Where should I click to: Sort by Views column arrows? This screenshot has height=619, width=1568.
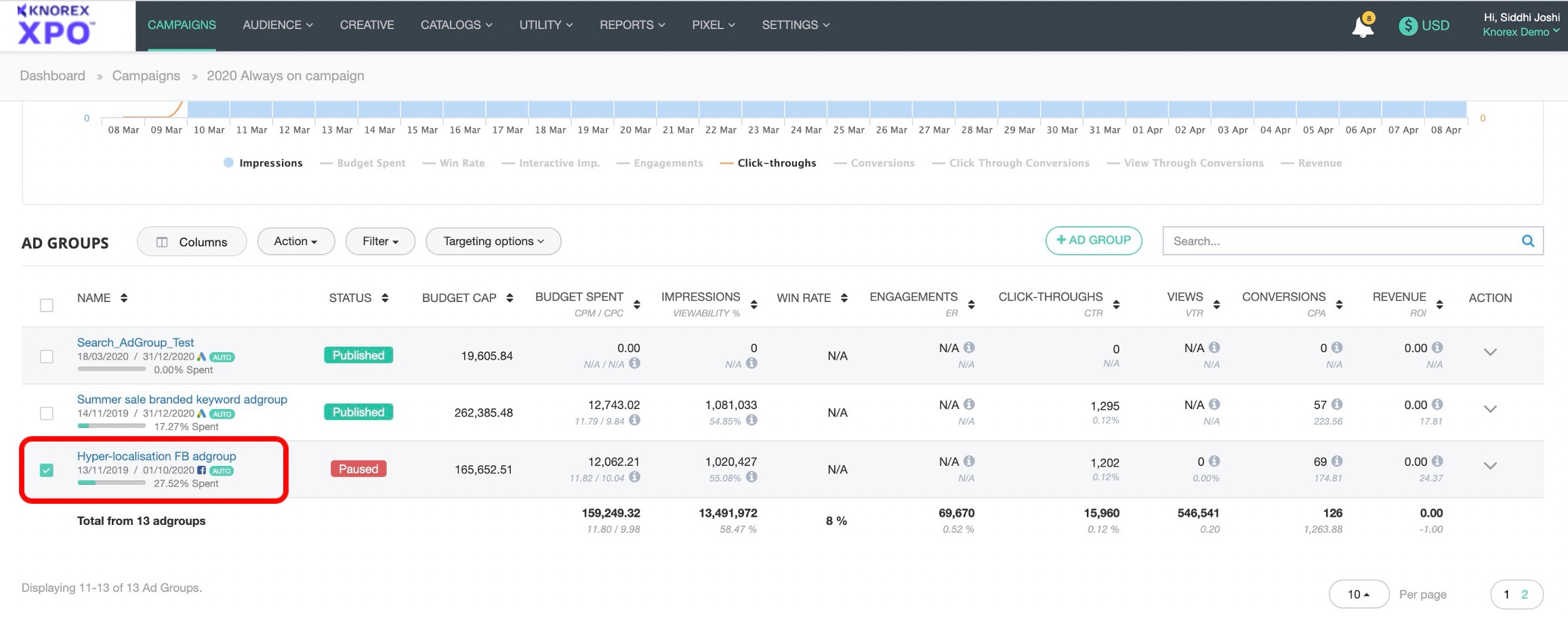1217,305
